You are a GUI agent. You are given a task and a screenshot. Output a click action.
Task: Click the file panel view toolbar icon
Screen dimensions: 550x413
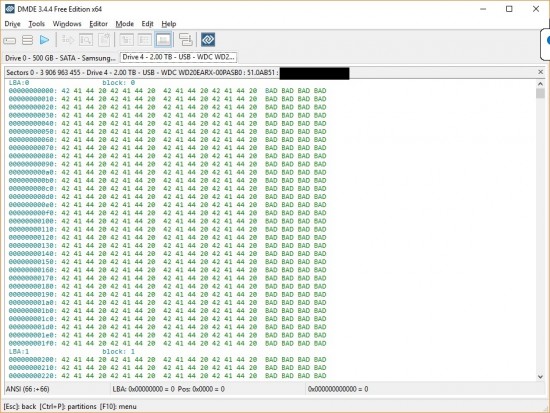[x=126, y=40]
